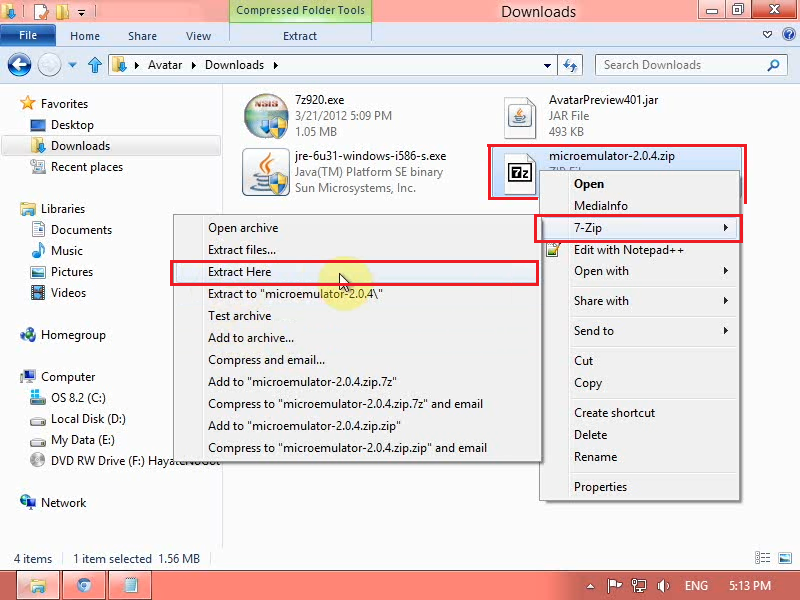
Task: Expand the Share with submenu arrow
Action: 726,301
